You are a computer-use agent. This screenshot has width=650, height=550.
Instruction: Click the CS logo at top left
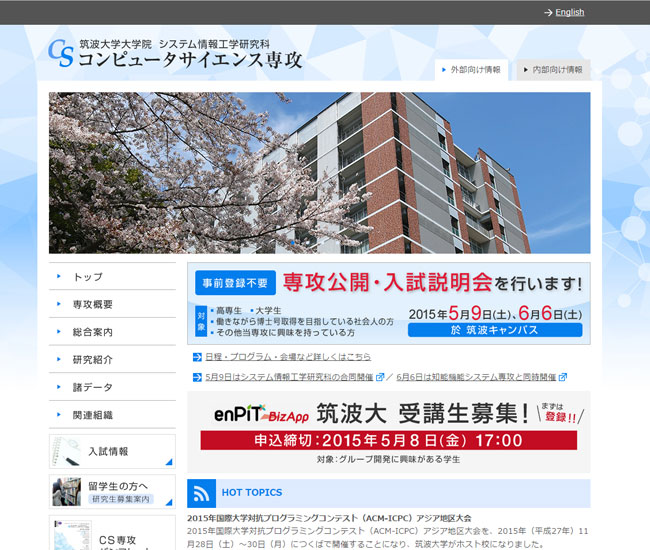61,53
